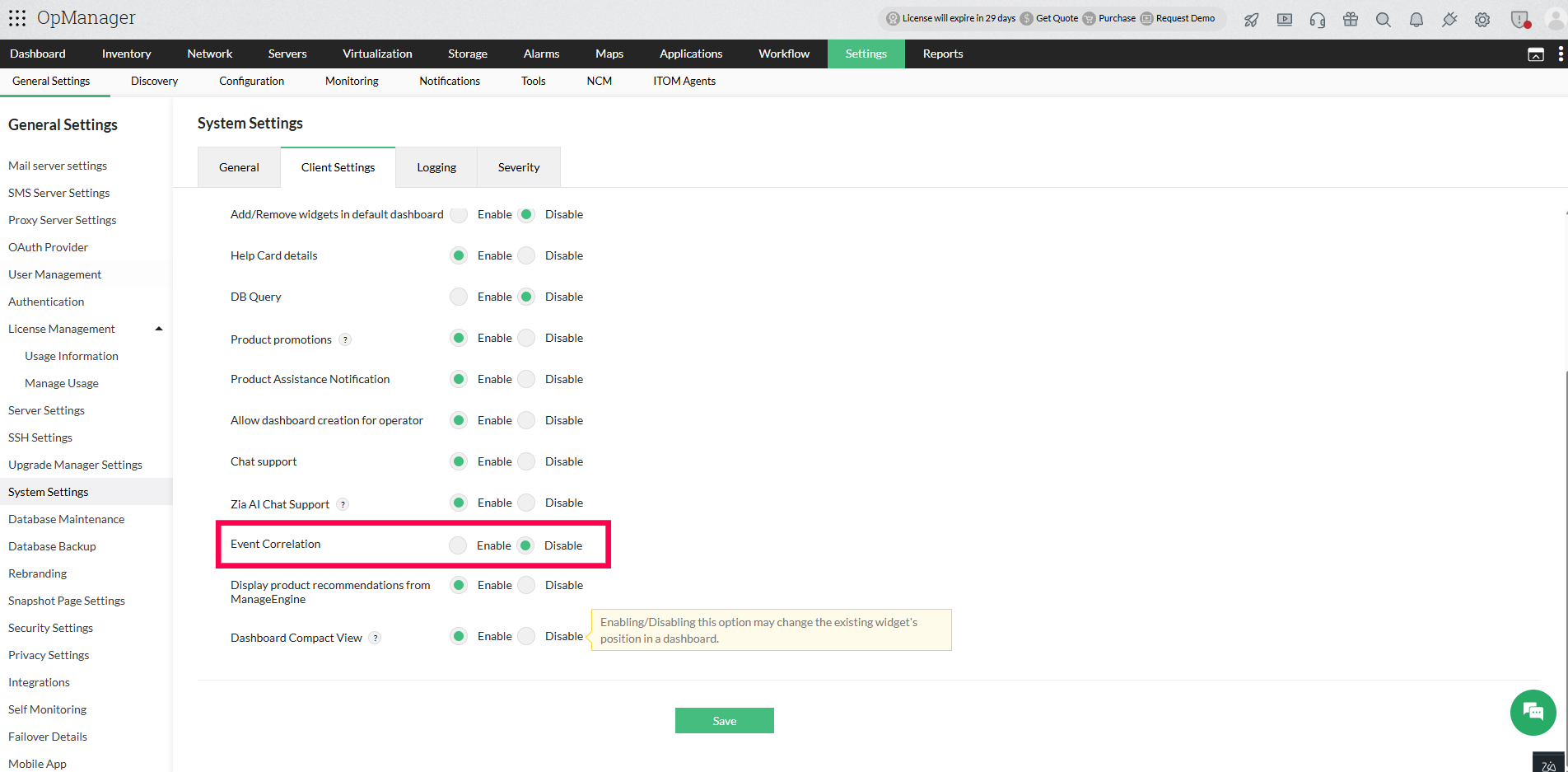The height and width of the screenshot is (772, 1568).
Task: Open Security Settings in sidebar
Action: pyautogui.click(x=50, y=628)
